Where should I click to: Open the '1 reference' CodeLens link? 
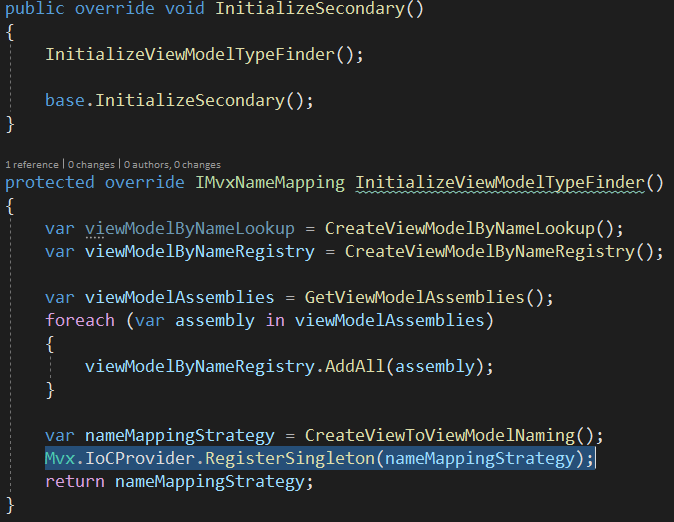[32, 165]
